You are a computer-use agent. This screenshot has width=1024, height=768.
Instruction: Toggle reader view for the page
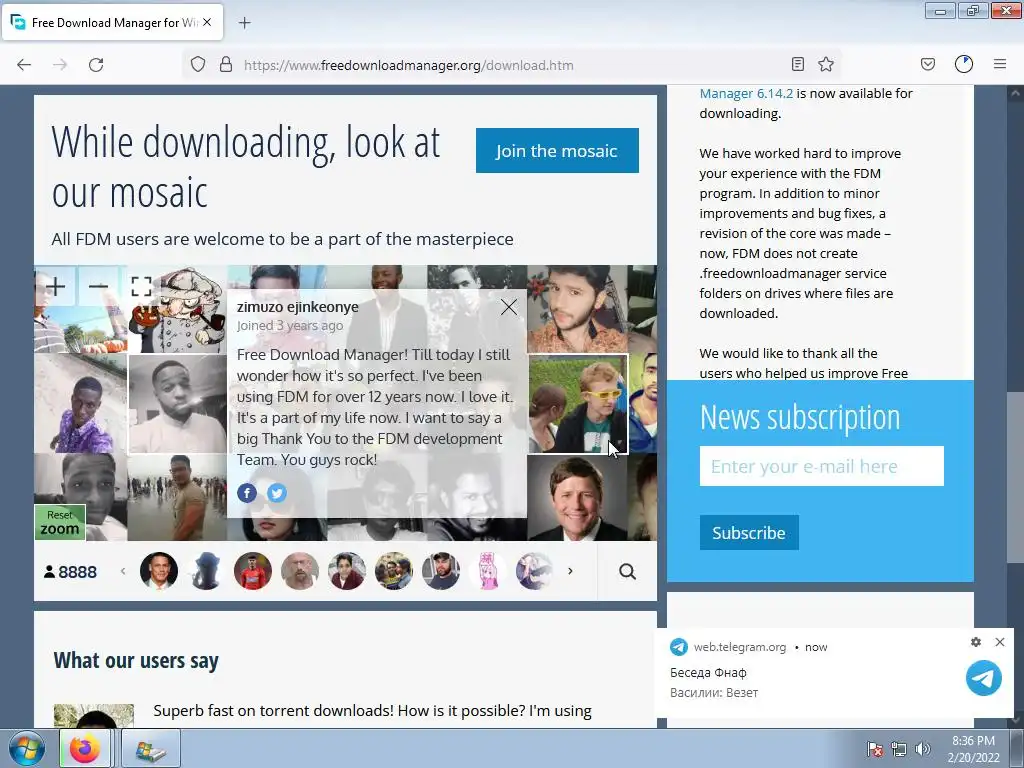click(797, 64)
